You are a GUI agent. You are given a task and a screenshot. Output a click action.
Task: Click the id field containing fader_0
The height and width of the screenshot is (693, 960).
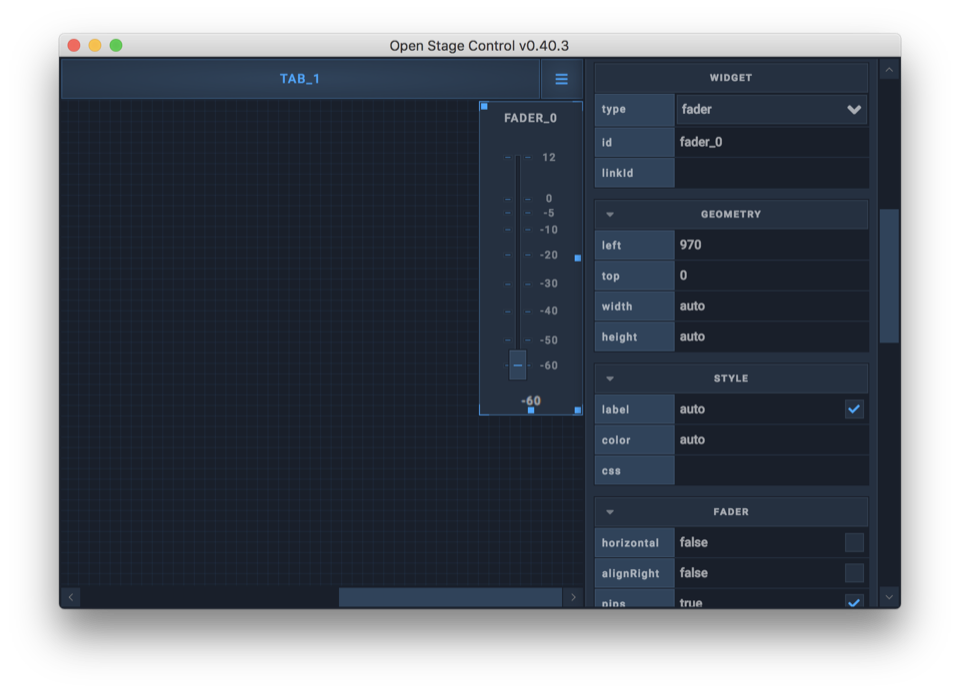[770, 142]
